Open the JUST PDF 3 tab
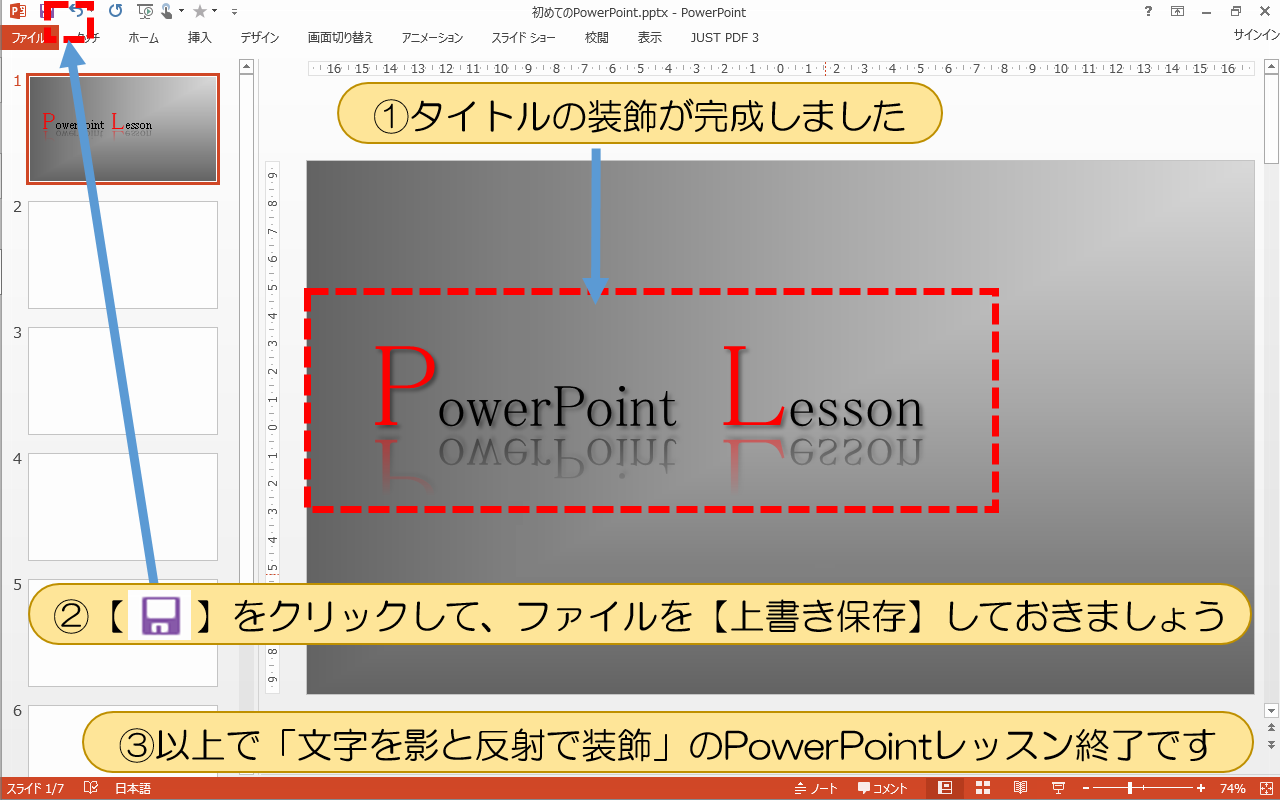Screen dimensions: 1280x800 pos(725,37)
